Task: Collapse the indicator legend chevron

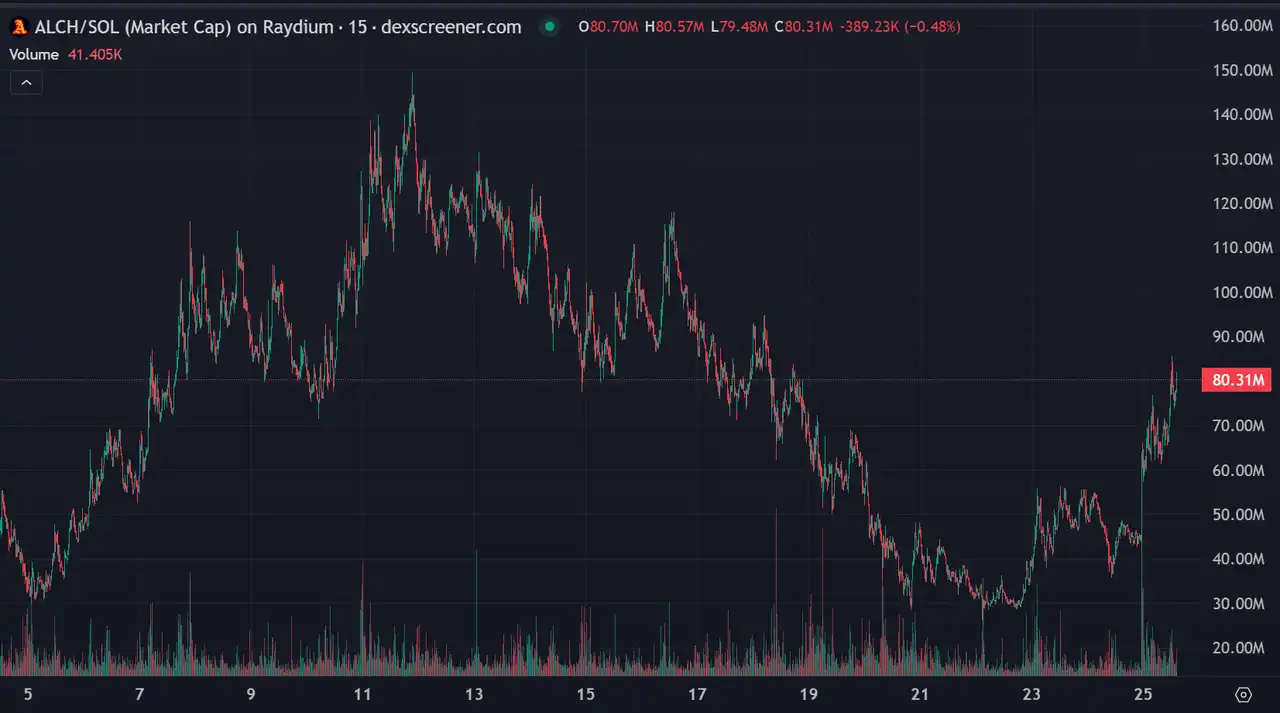Action: click(x=26, y=83)
